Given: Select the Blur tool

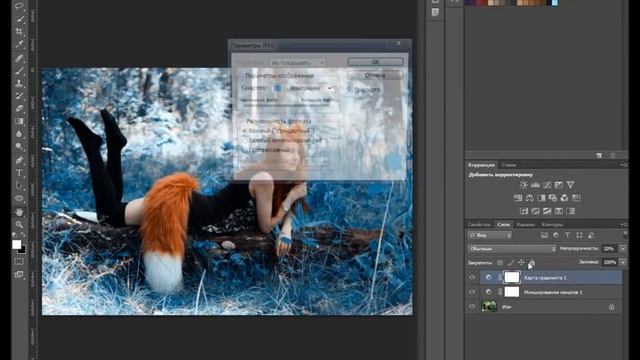Looking at the screenshot, I should (x=19, y=134).
